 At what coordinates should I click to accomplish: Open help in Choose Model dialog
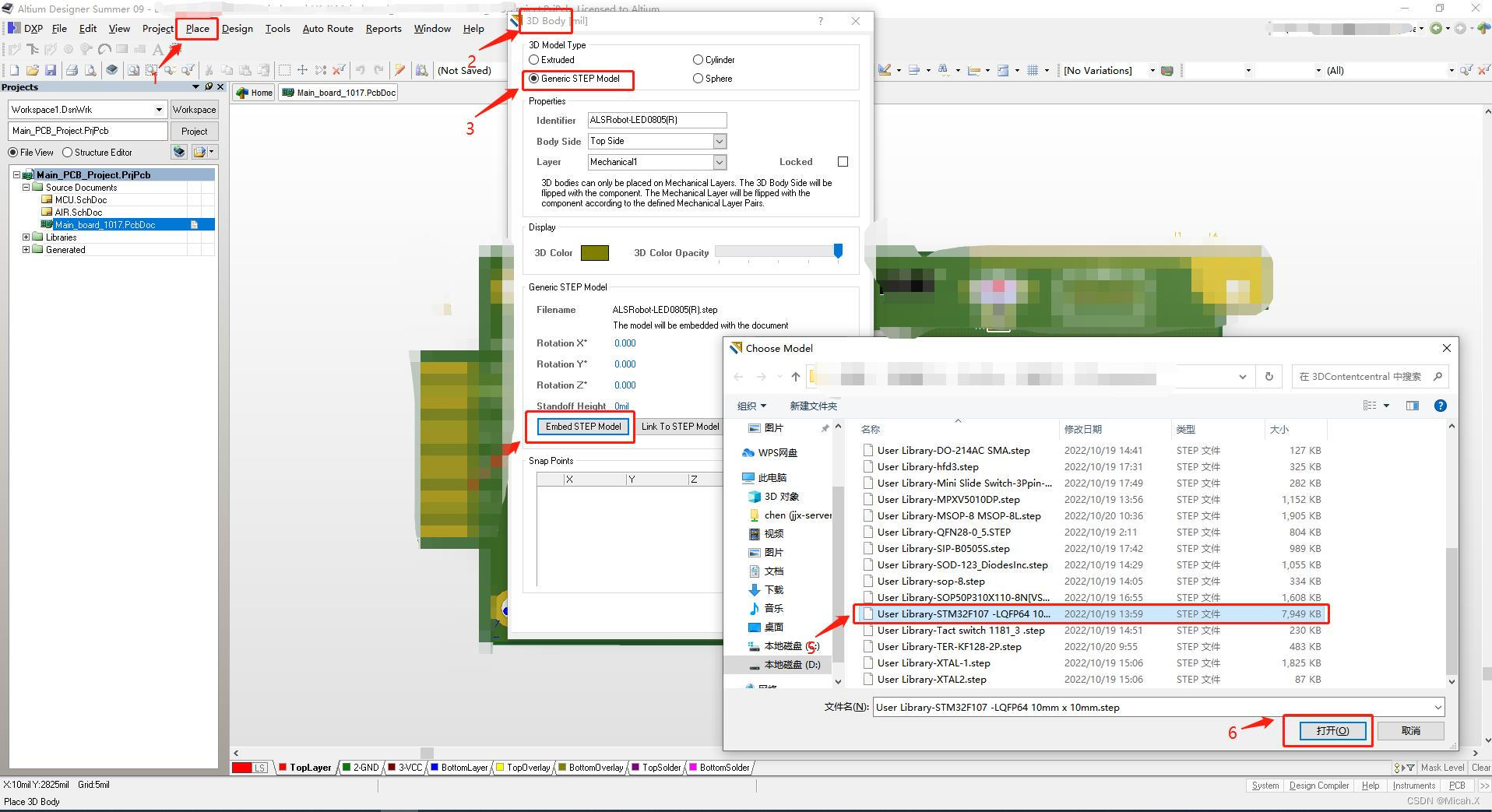(x=1440, y=406)
